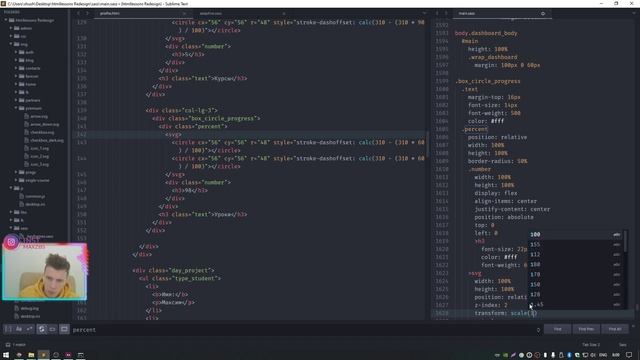This screenshot has width=640, height=360.
Task: Go to next tab in left pane
Action: (87, 13)
